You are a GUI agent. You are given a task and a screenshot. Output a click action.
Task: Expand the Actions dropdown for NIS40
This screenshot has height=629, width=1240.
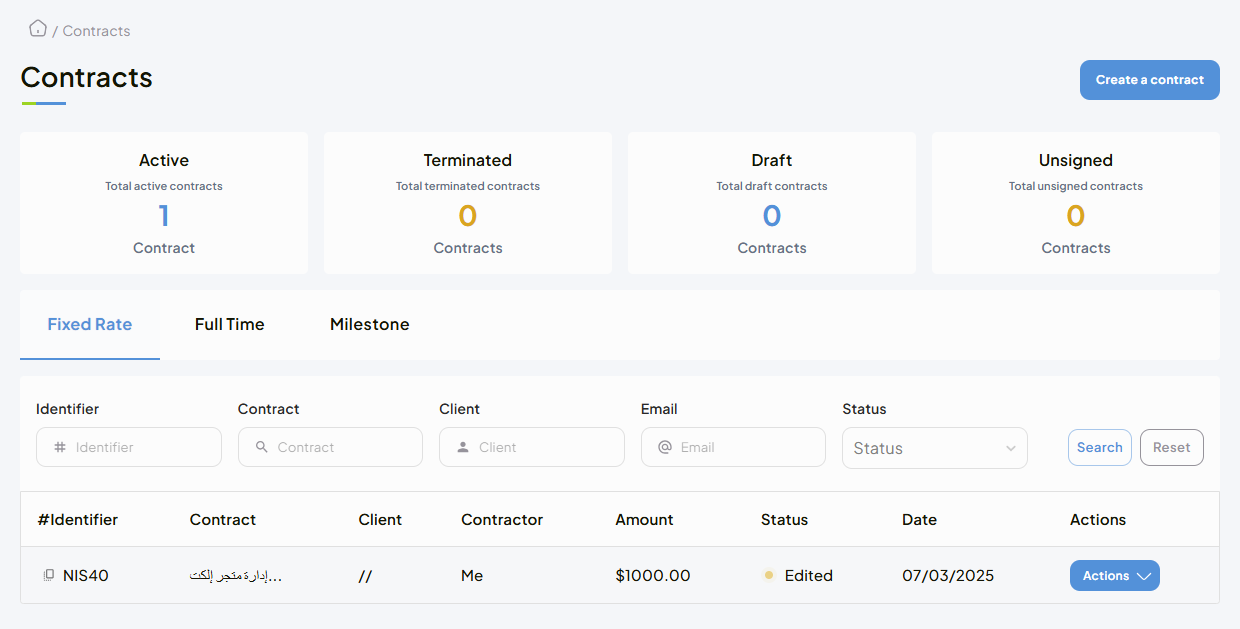1114,576
